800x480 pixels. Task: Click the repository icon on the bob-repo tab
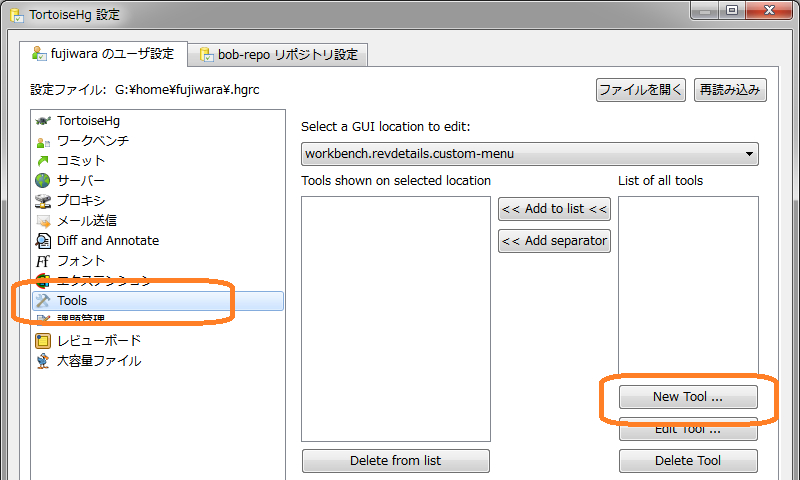tap(206, 55)
